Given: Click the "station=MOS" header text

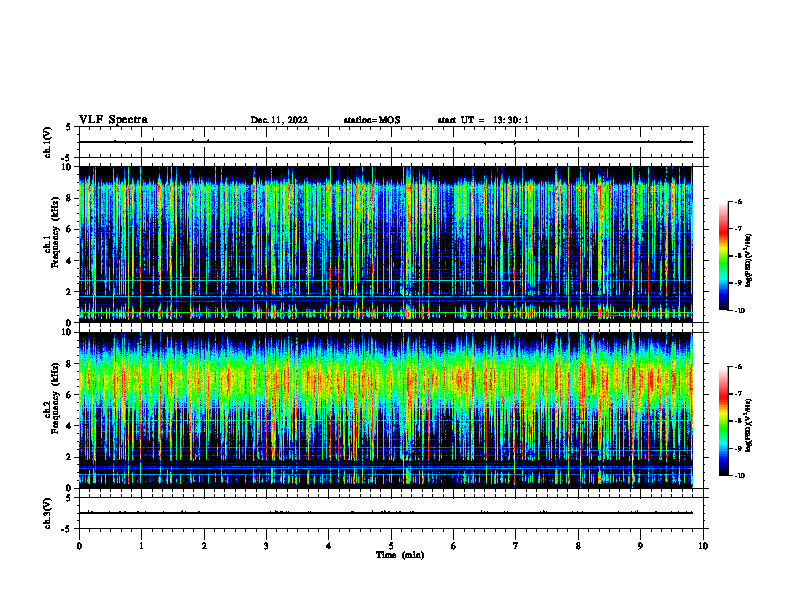Looking at the screenshot, I should [372, 120].
